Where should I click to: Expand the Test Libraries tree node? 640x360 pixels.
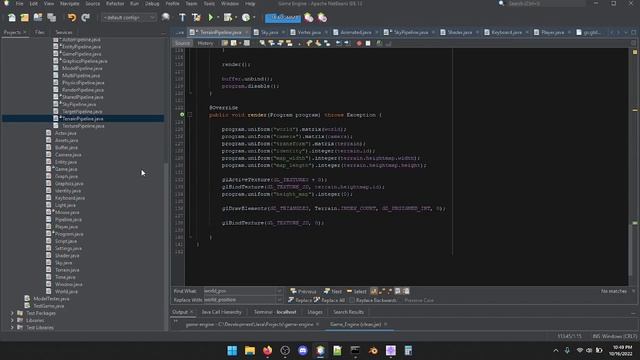coord(12,327)
